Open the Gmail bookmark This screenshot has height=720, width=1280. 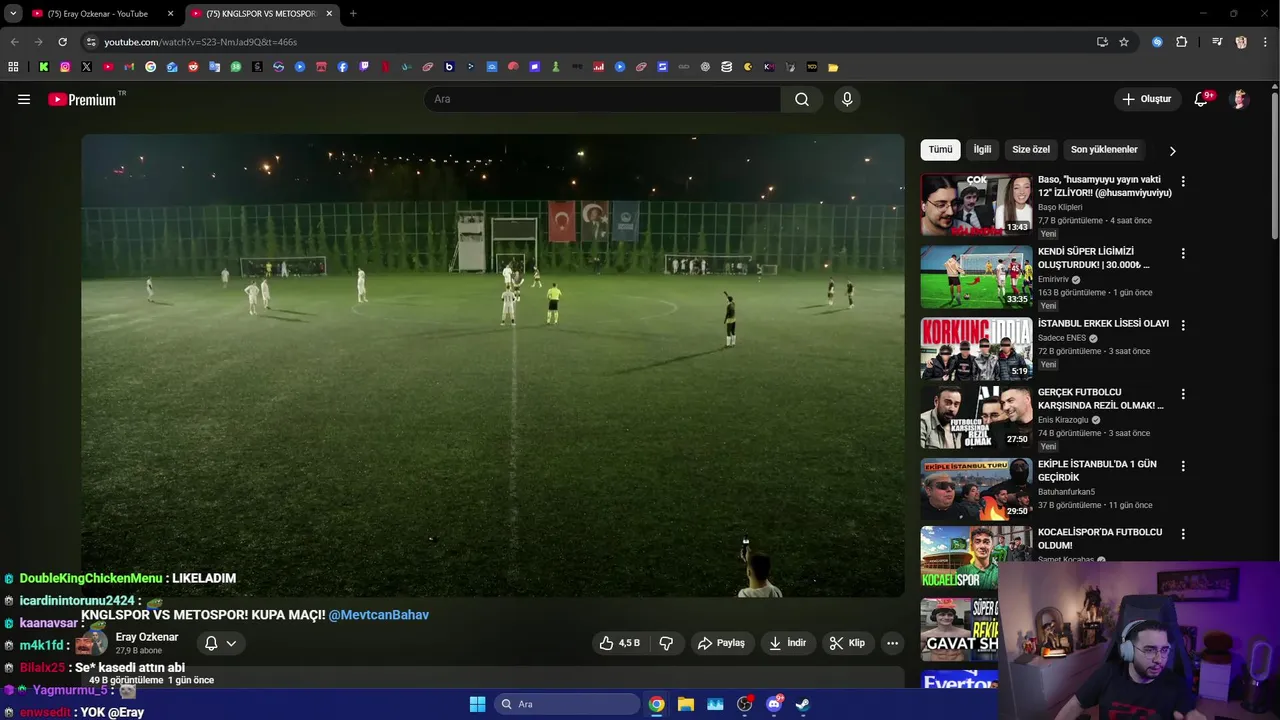tap(129, 67)
